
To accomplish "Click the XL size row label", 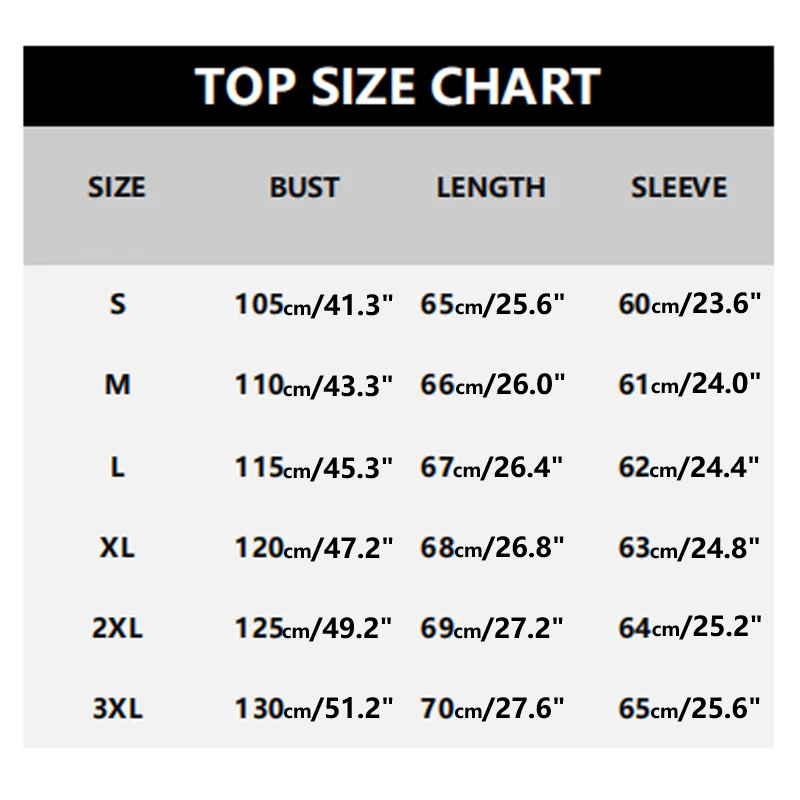I will pyautogui.click(x=118, y=547).
